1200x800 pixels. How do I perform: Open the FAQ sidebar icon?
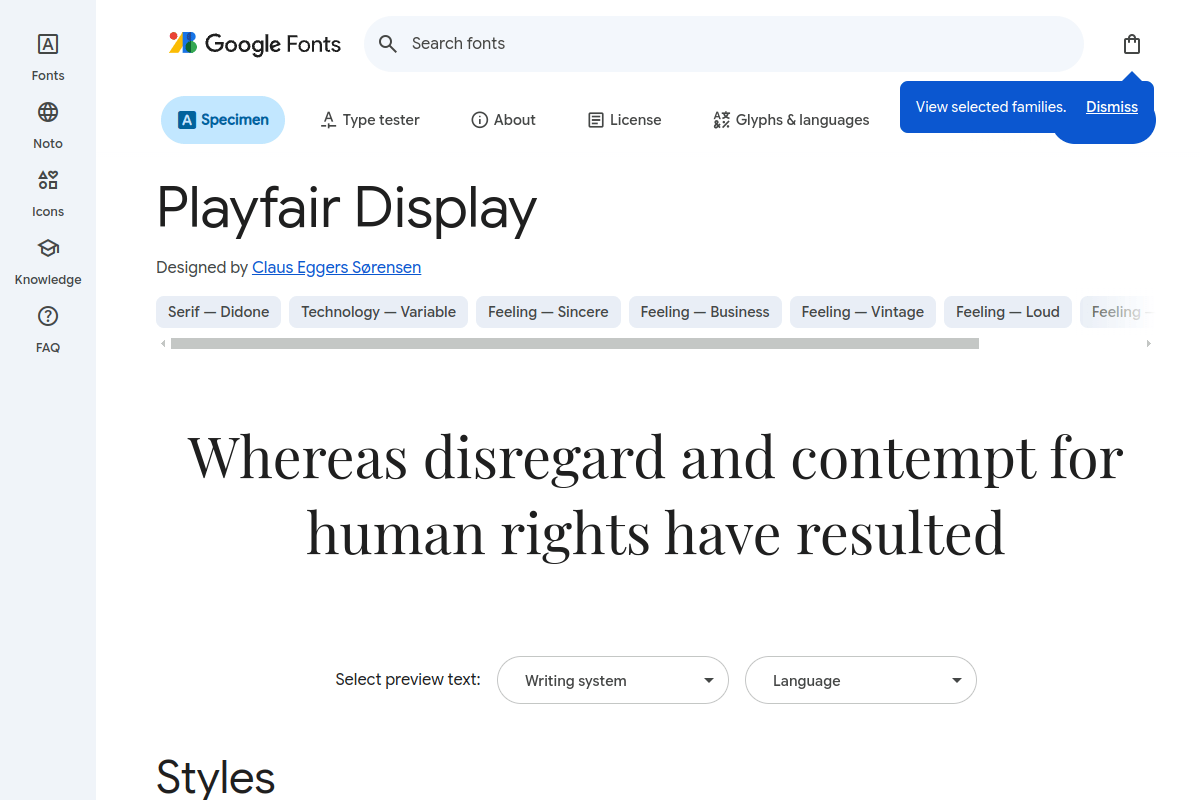point(47,327)
